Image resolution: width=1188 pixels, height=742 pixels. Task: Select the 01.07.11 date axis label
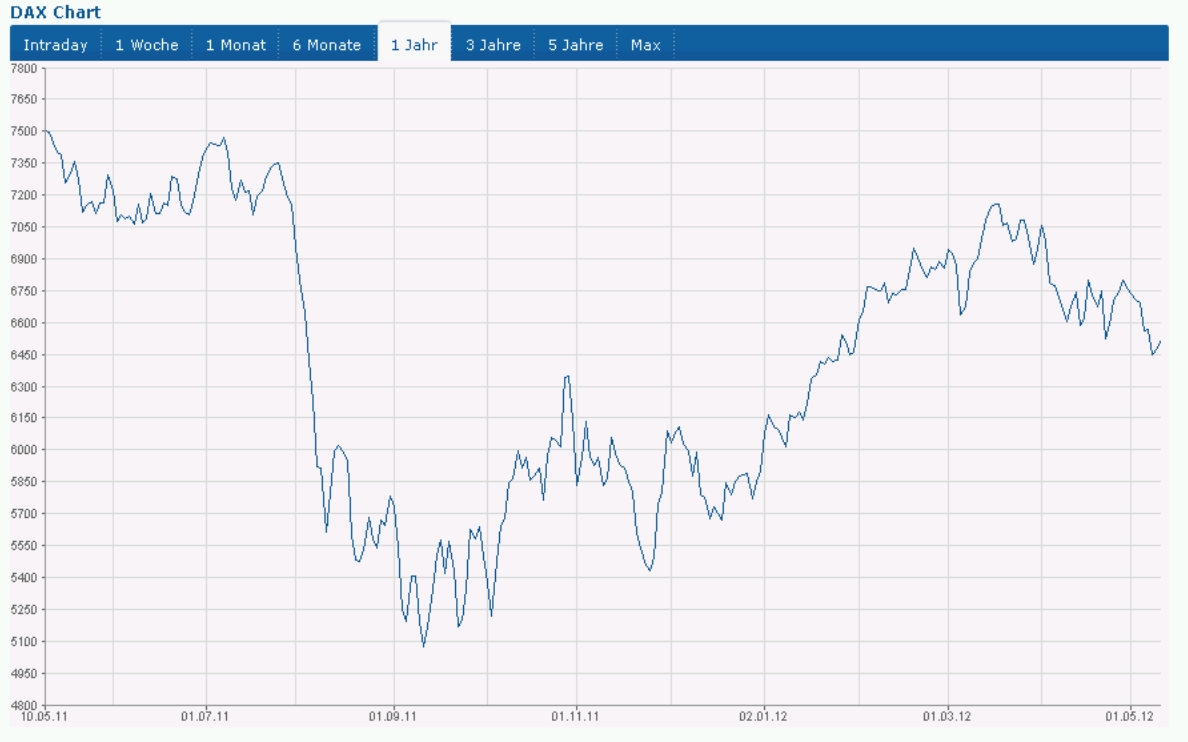click(x=203, y=716)
